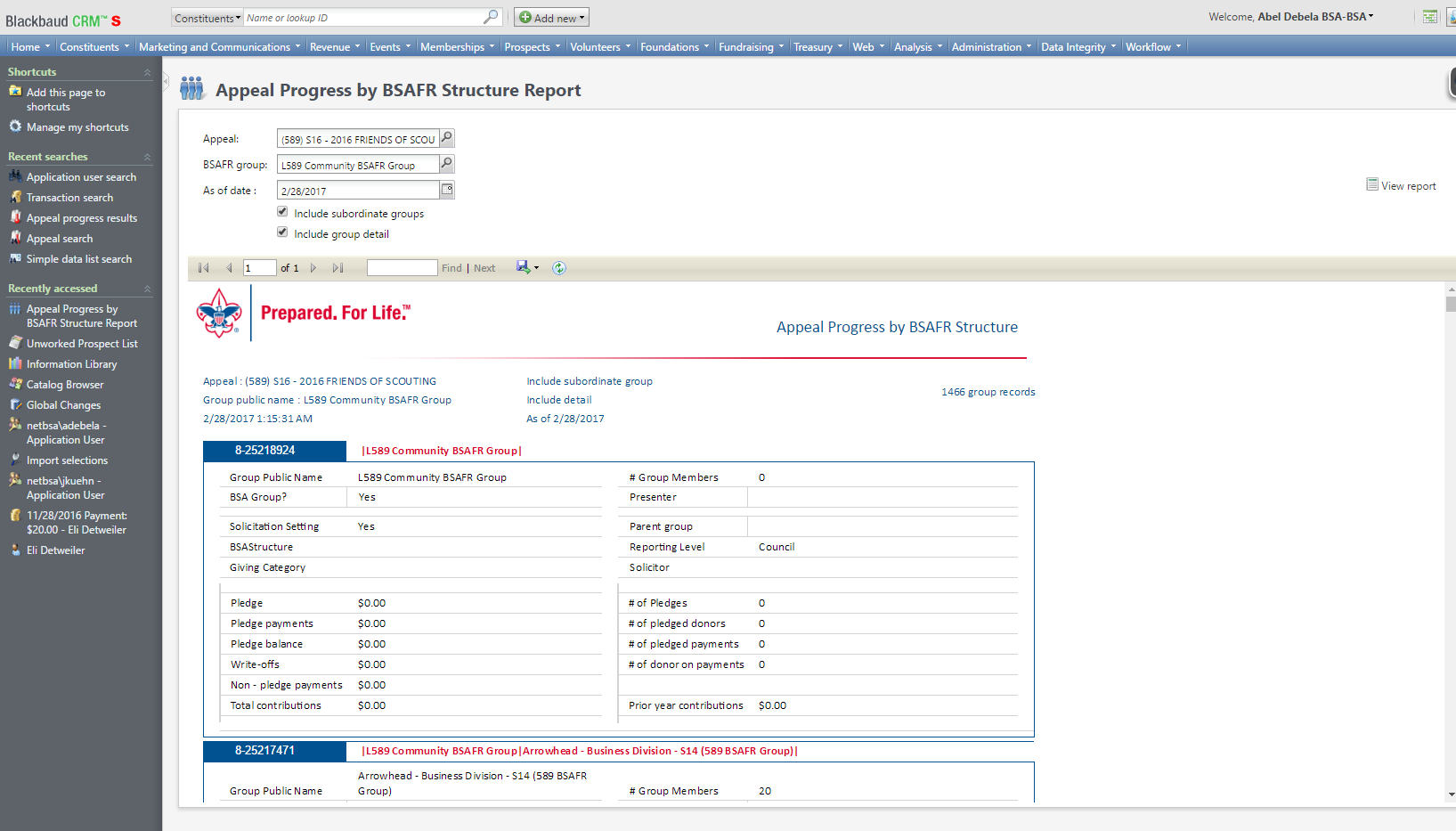Click the Add this page to shortcuts icon
Viewport: 1456px width, 831px height.
coord(15,91)
